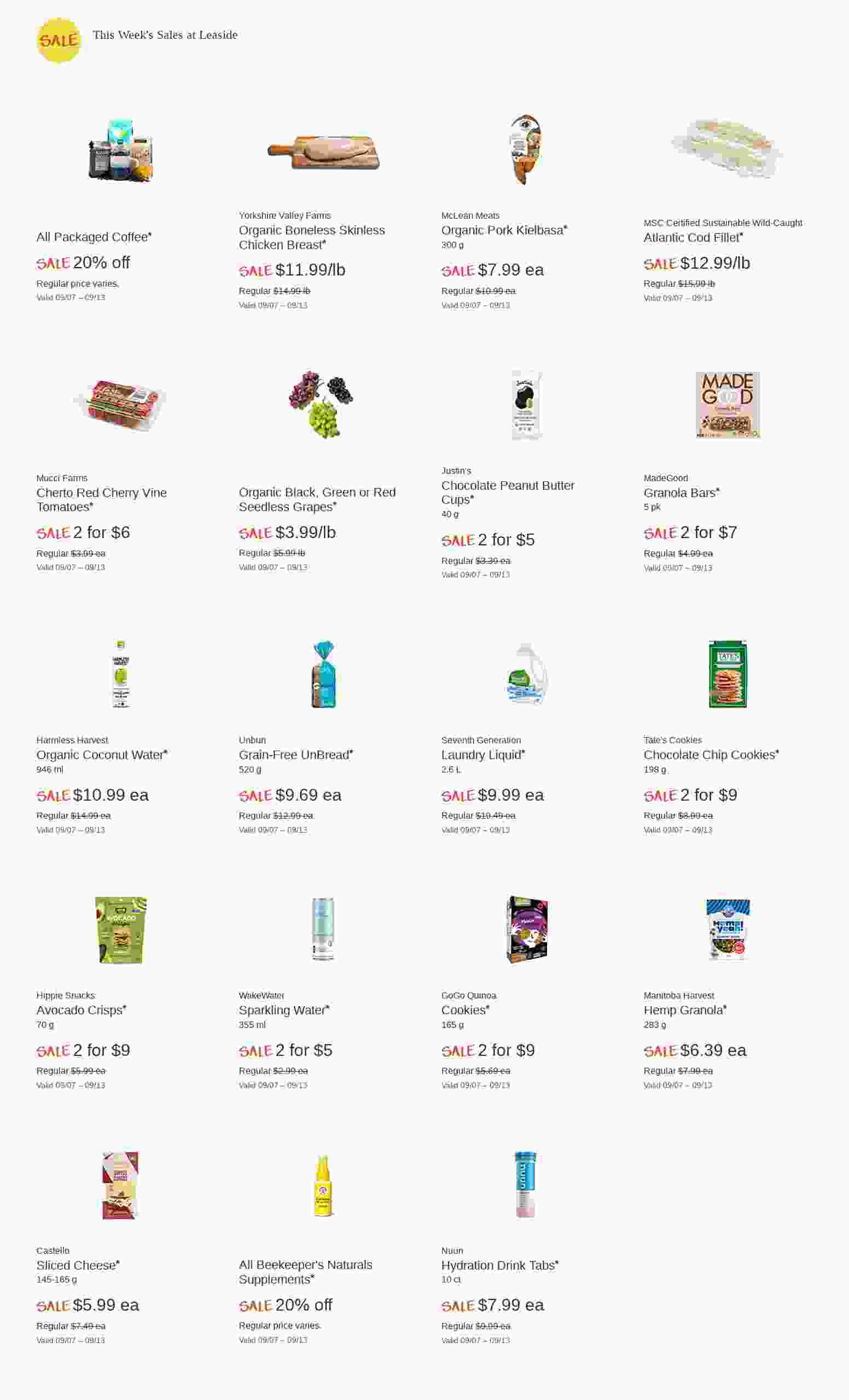Open the MadeGood Granola Bars image
The width and height of the screenshot is (849, 1400).
click(728, 405)
